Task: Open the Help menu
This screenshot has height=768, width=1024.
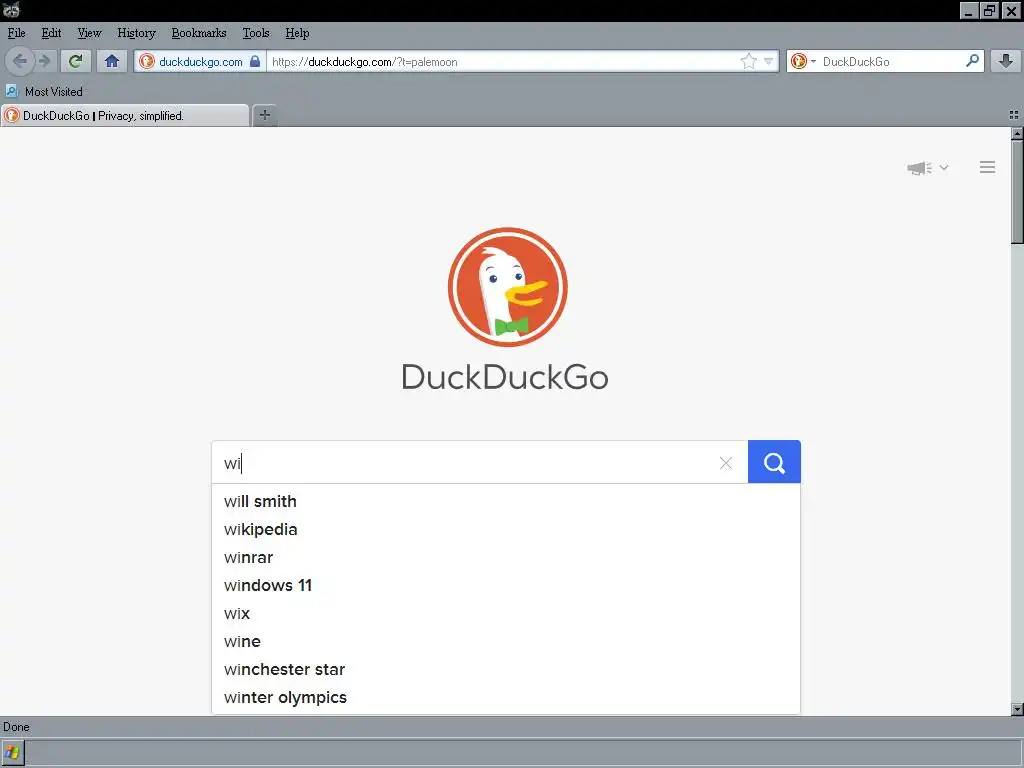Action: tap(297, 33)
